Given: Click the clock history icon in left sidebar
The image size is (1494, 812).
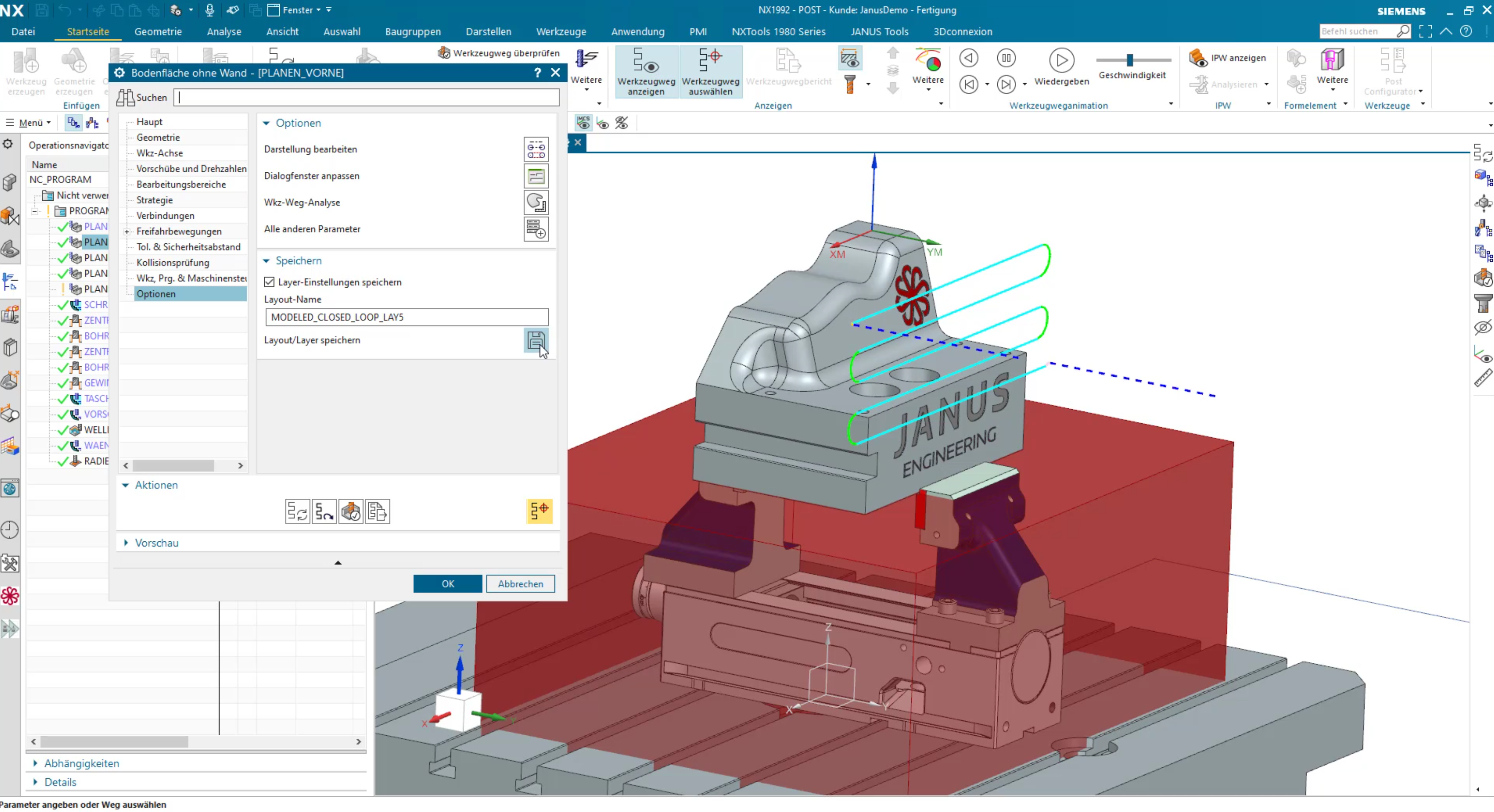Looking at the screenshot, I should [10, 530].
